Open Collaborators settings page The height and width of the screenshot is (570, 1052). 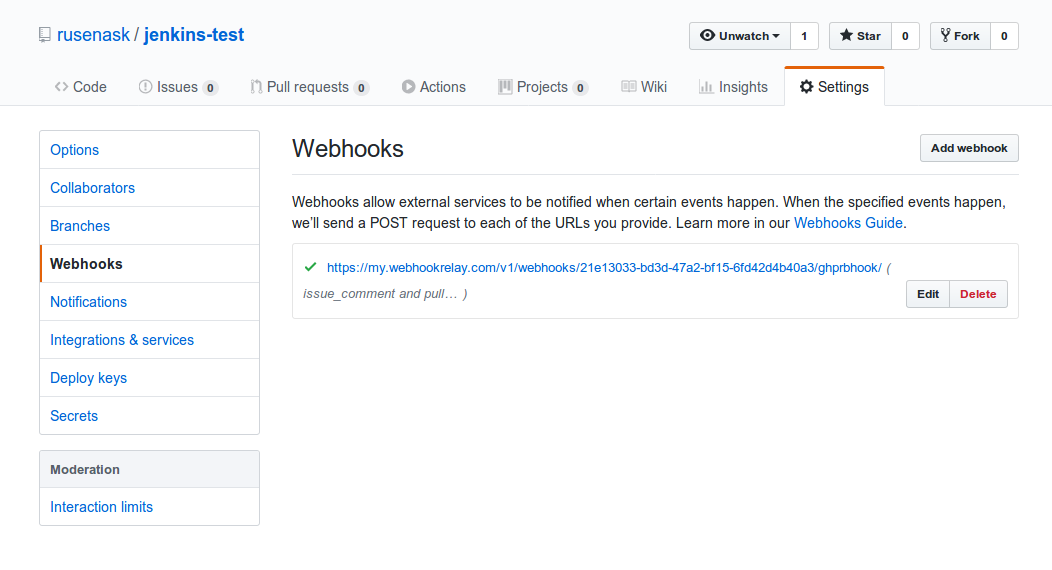click(150, 188)
